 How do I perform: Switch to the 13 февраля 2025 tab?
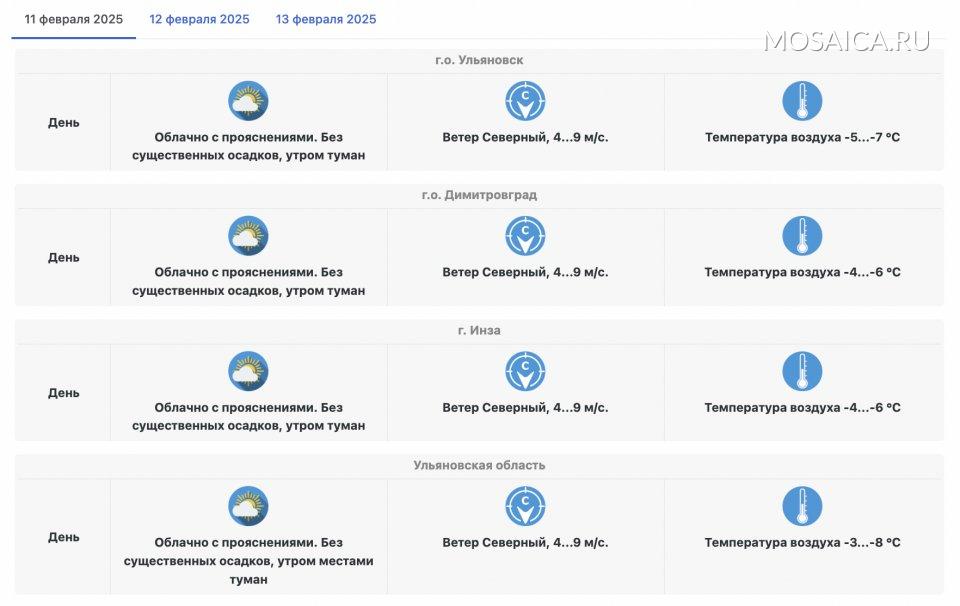click(326, 20)
